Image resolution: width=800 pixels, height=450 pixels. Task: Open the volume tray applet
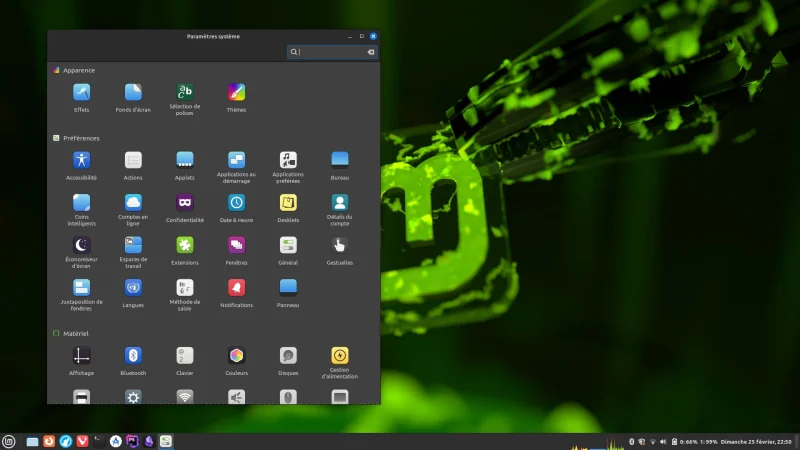coord(663,442)
